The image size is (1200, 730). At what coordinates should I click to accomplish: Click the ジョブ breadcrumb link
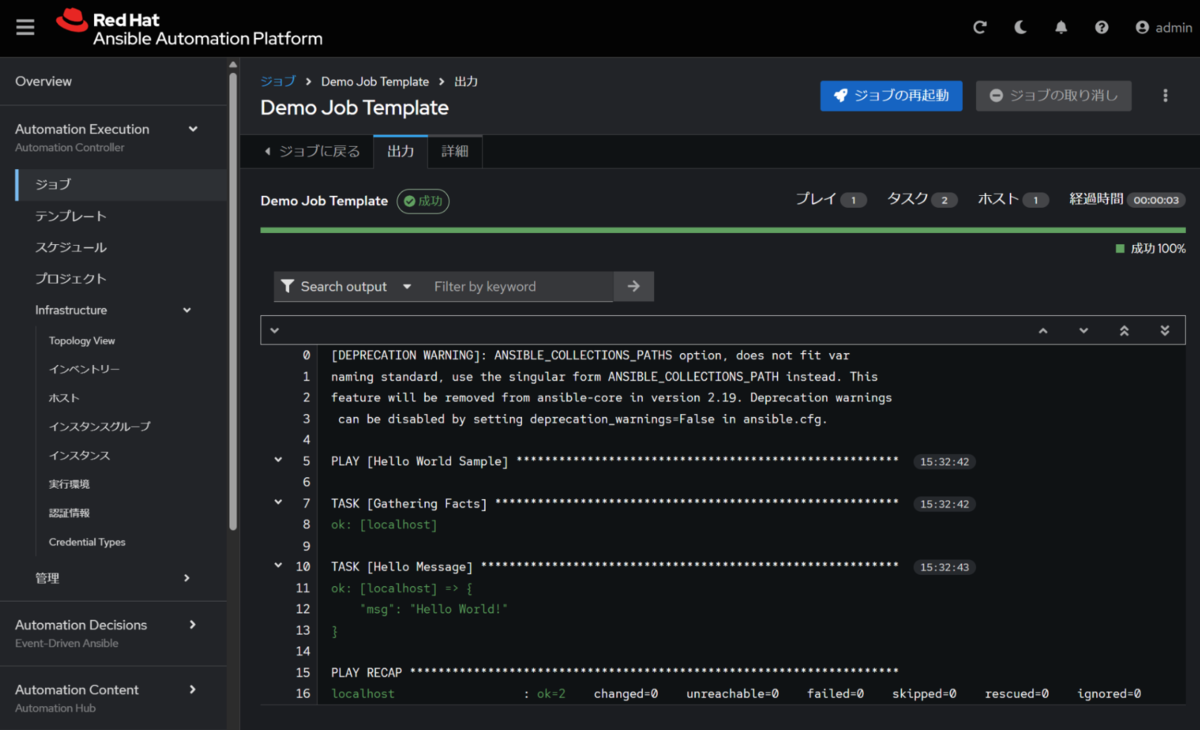278,82
